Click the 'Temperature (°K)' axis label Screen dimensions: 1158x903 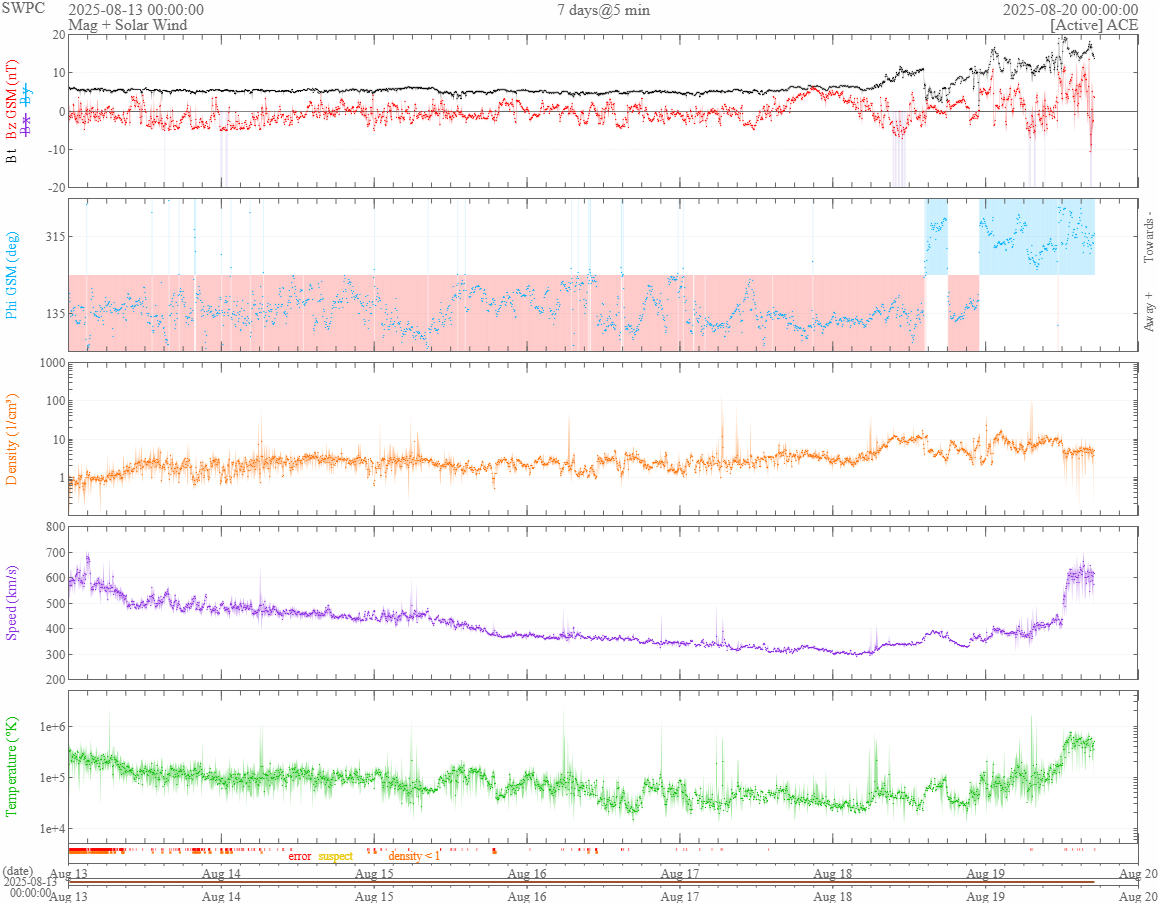point(11,766)
